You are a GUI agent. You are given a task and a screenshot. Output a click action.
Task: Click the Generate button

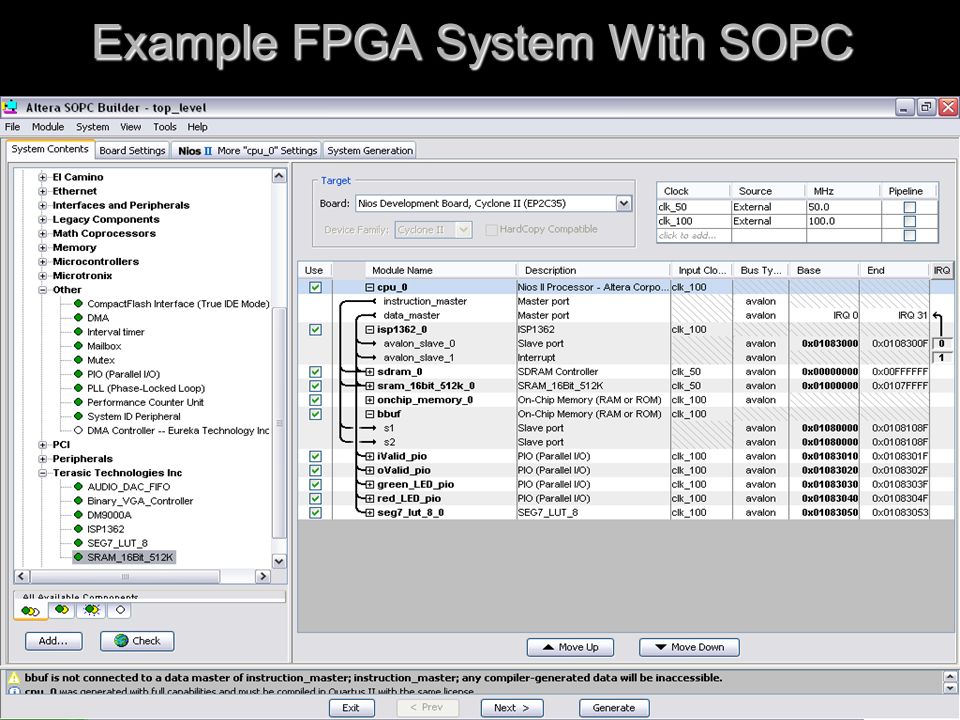click(613, 708)
